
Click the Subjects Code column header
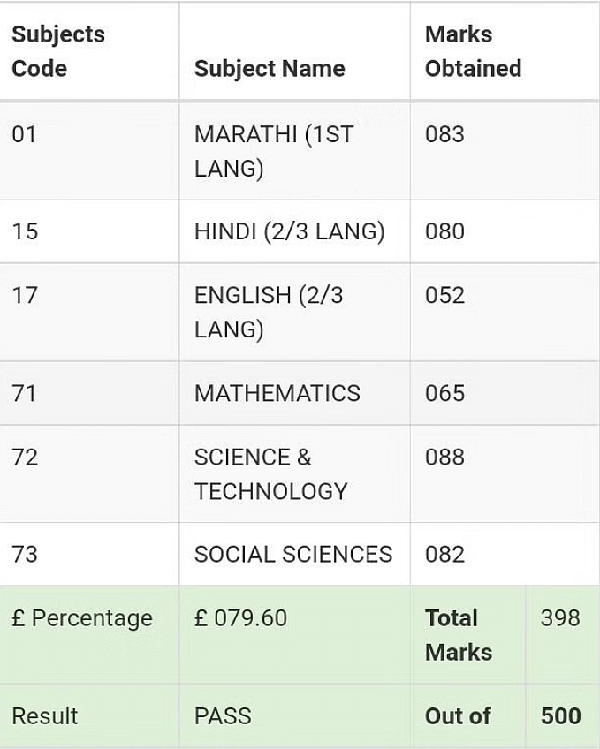click(x=58, y=51)
